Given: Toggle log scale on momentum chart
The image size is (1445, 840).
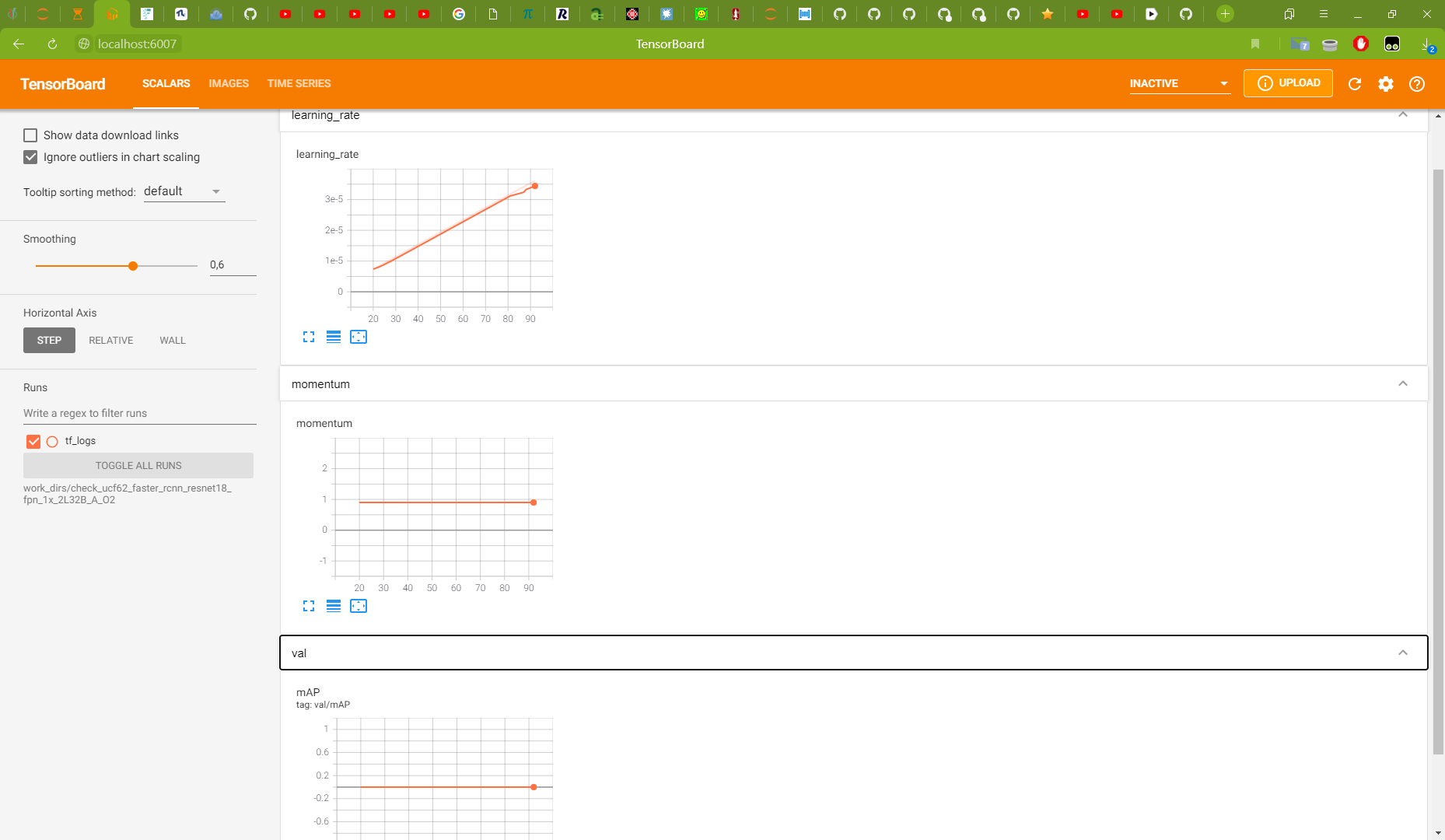Looking at the screenshot, I should click(x=334, y=606).
